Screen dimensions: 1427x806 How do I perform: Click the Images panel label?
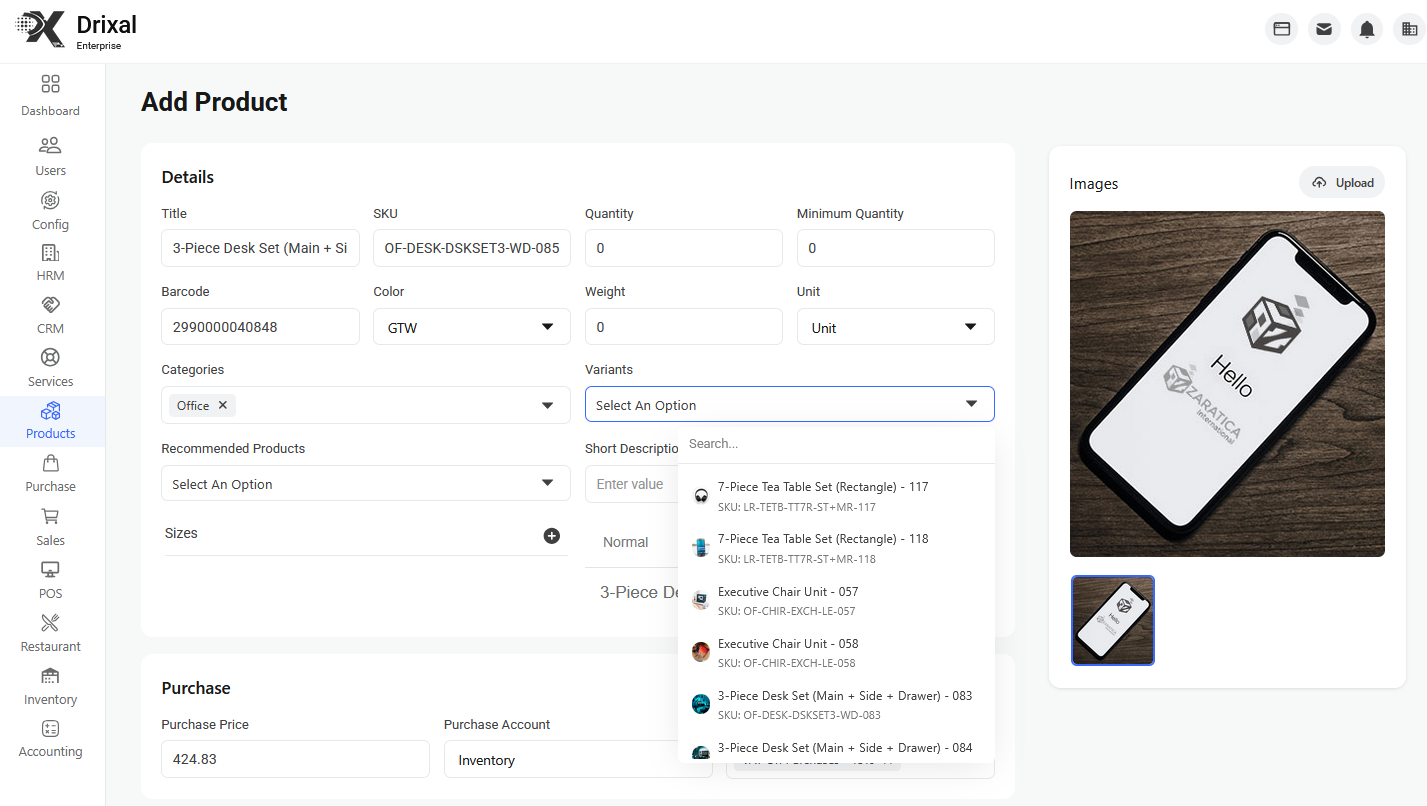click(1093, 184)
